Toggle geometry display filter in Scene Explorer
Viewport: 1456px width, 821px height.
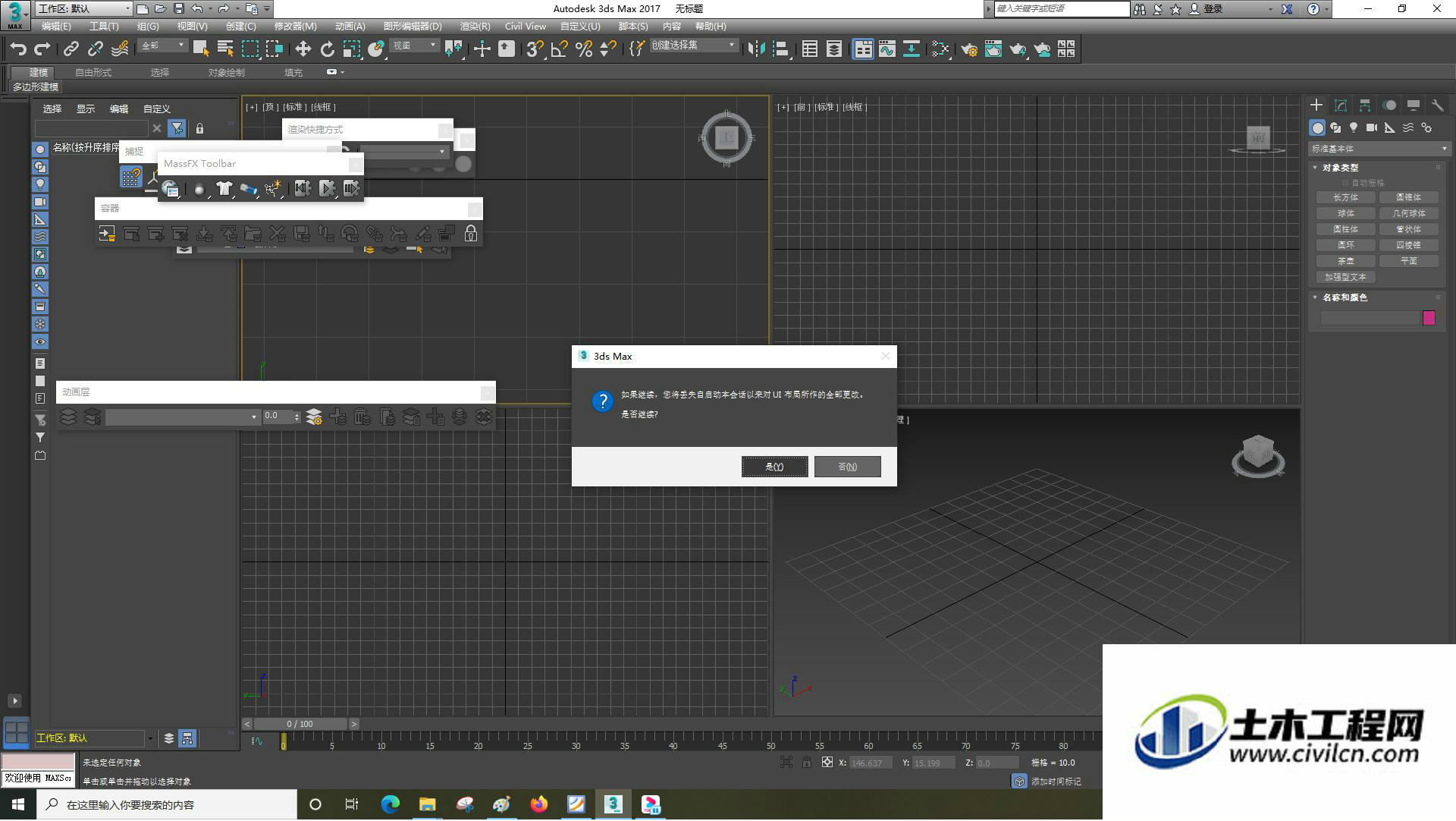click(x=40, y=149)
